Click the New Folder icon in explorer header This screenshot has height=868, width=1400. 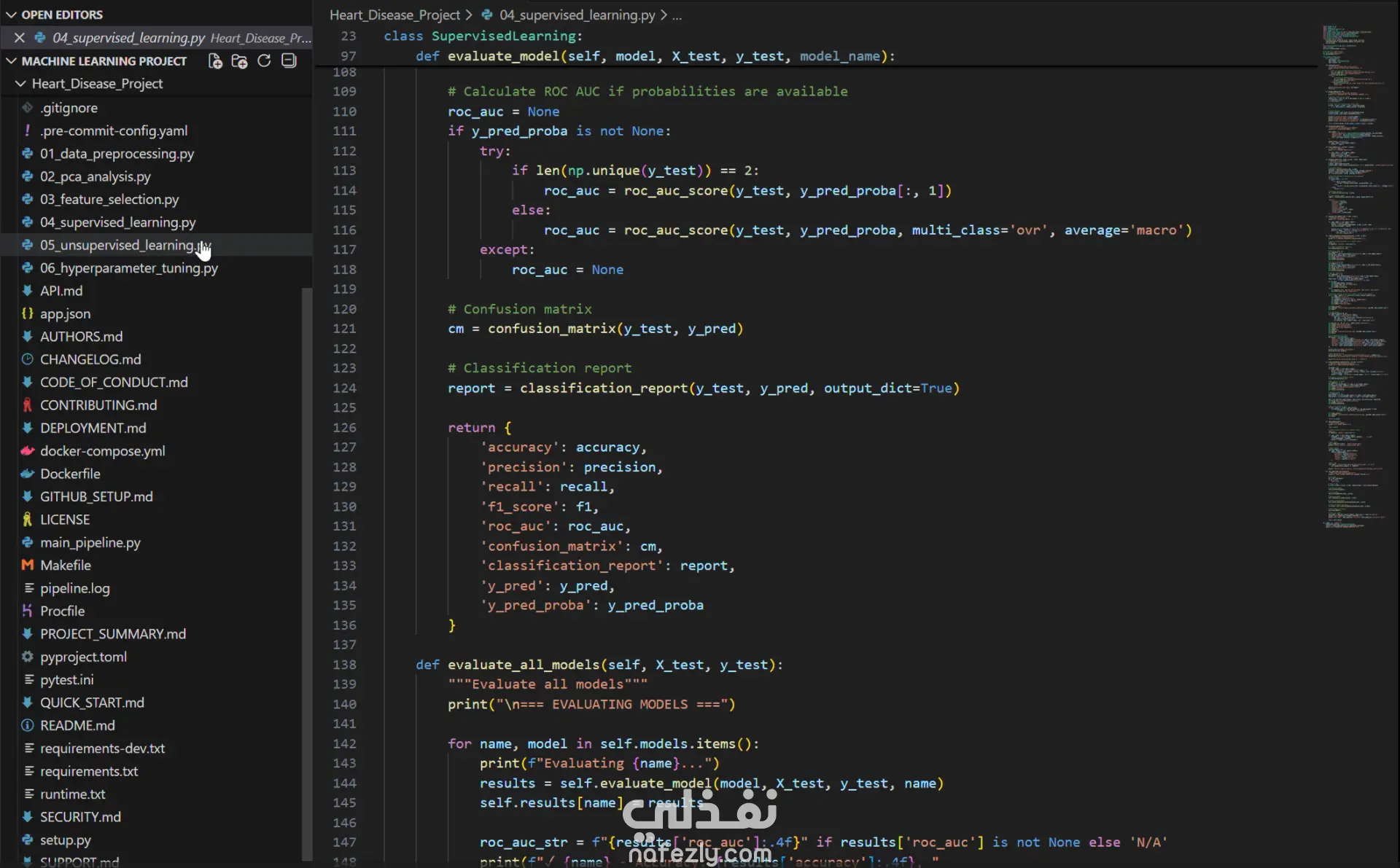(x=239, y=61)
